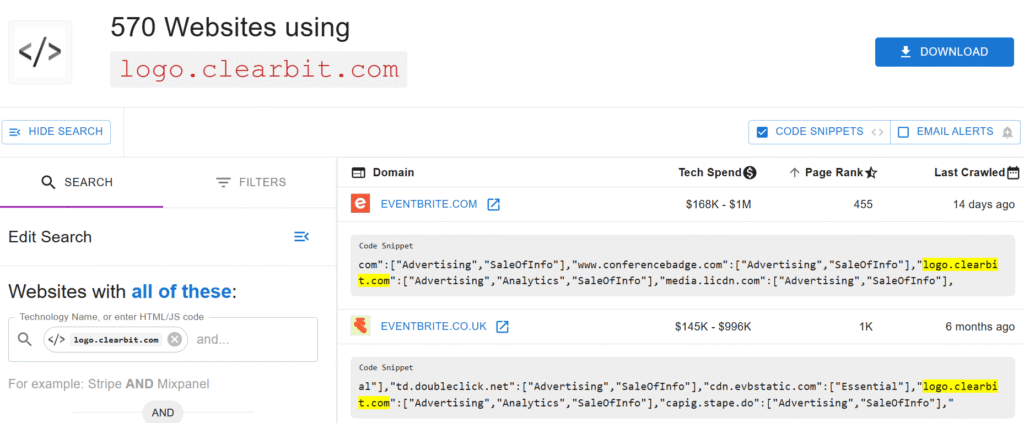Sort results by Page Rank column

pos(832,173)
